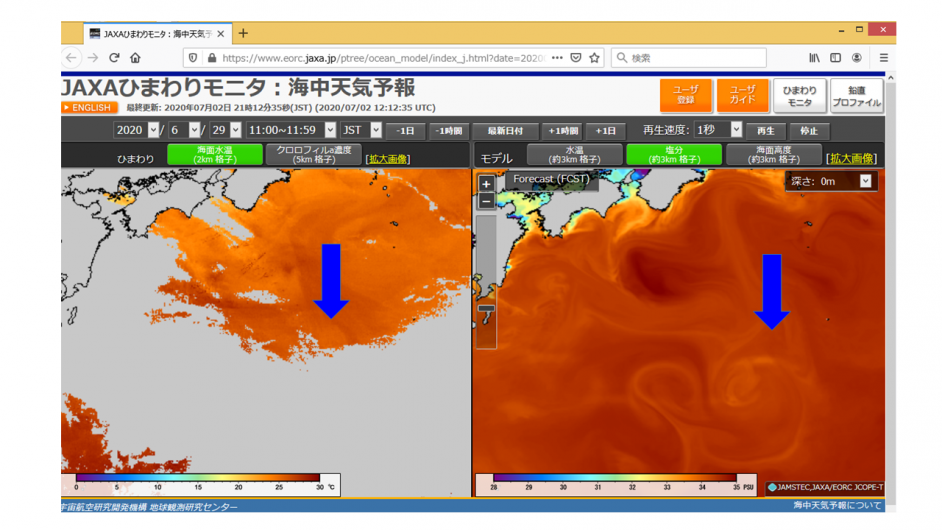This screenshot has height=530, width=942.
Task: Click the map zoom slider handle
Action: pyautogui.click(x=486, y=308)
